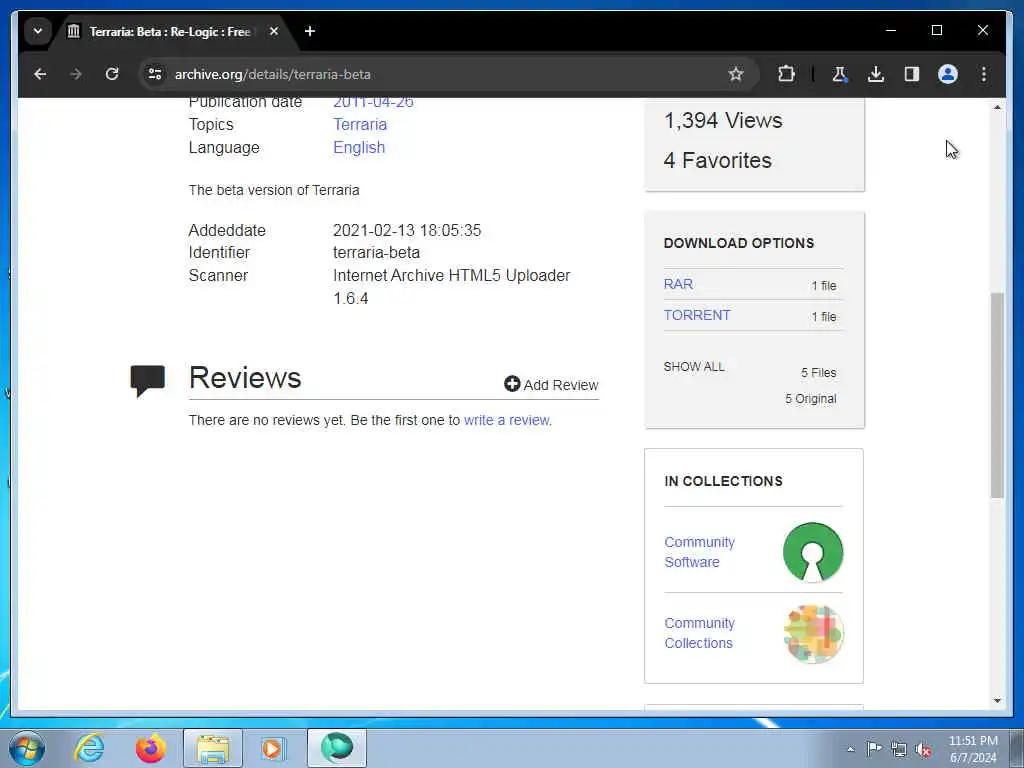Image resolution: width=1024 pixels, height=768 pixels.
Task: Show browser downloads
Action: (876, 74)
